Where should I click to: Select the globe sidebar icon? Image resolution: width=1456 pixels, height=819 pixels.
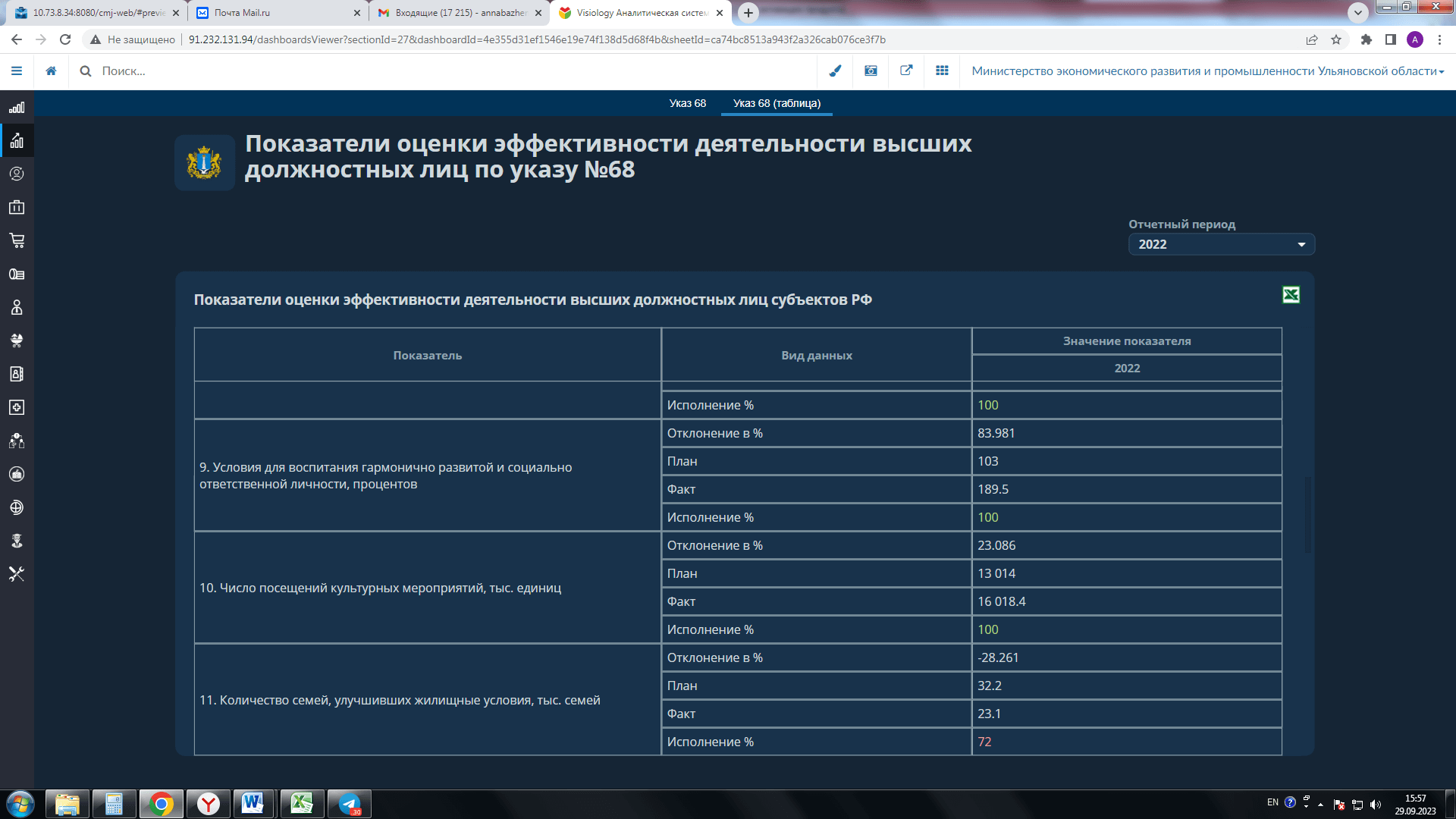[17, 507]
